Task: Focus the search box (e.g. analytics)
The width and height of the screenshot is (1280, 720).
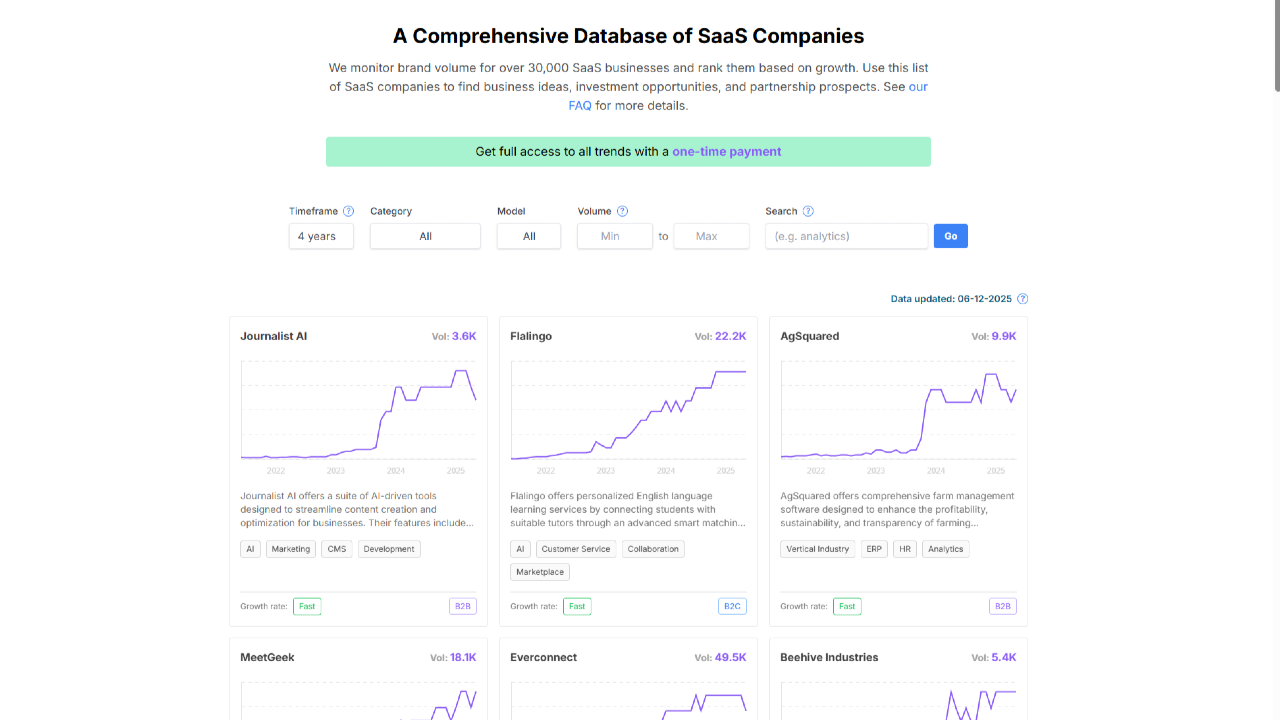Action: [x=847, y=236]
